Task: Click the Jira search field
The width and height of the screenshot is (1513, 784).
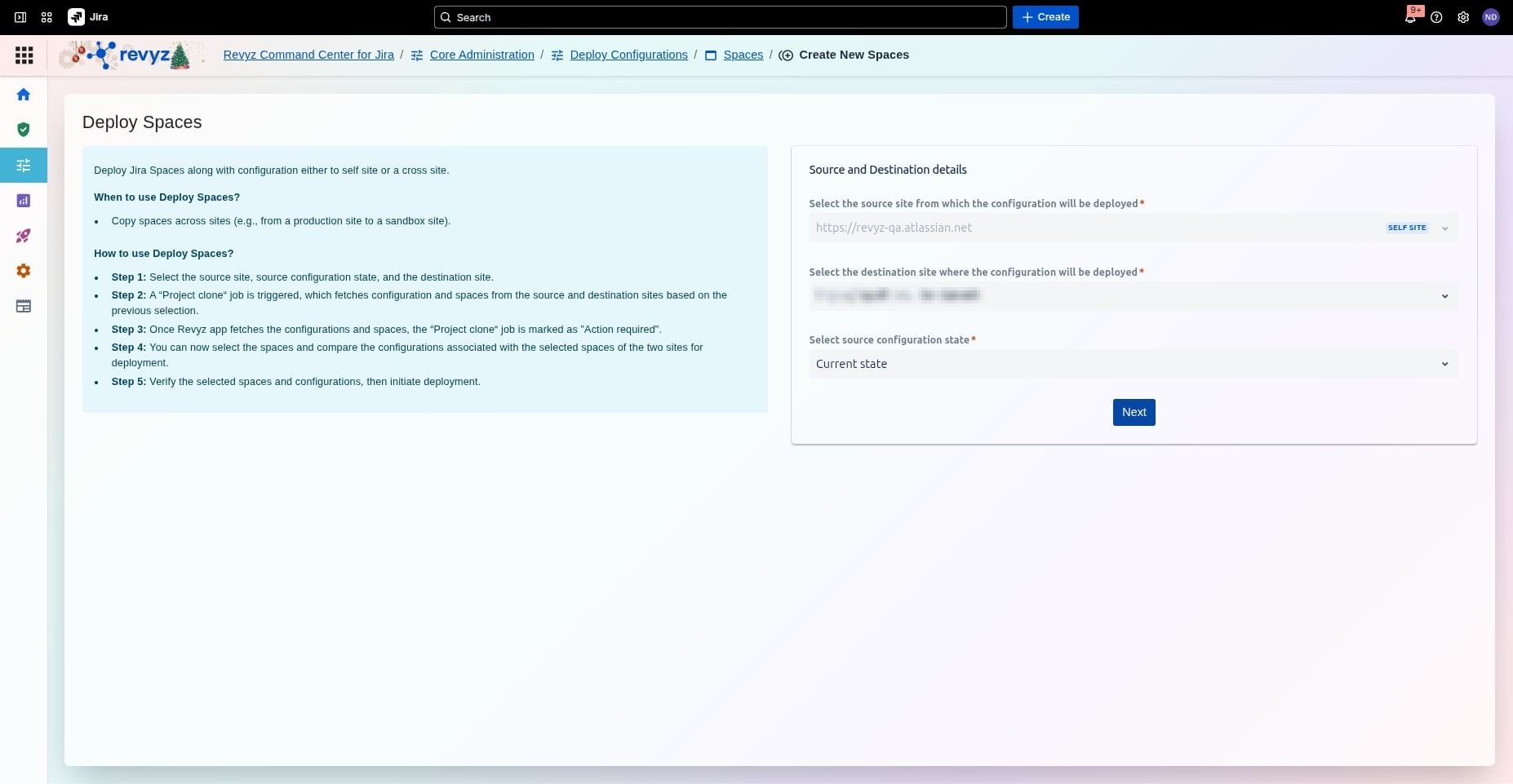Action: click(x=720, y=17)
